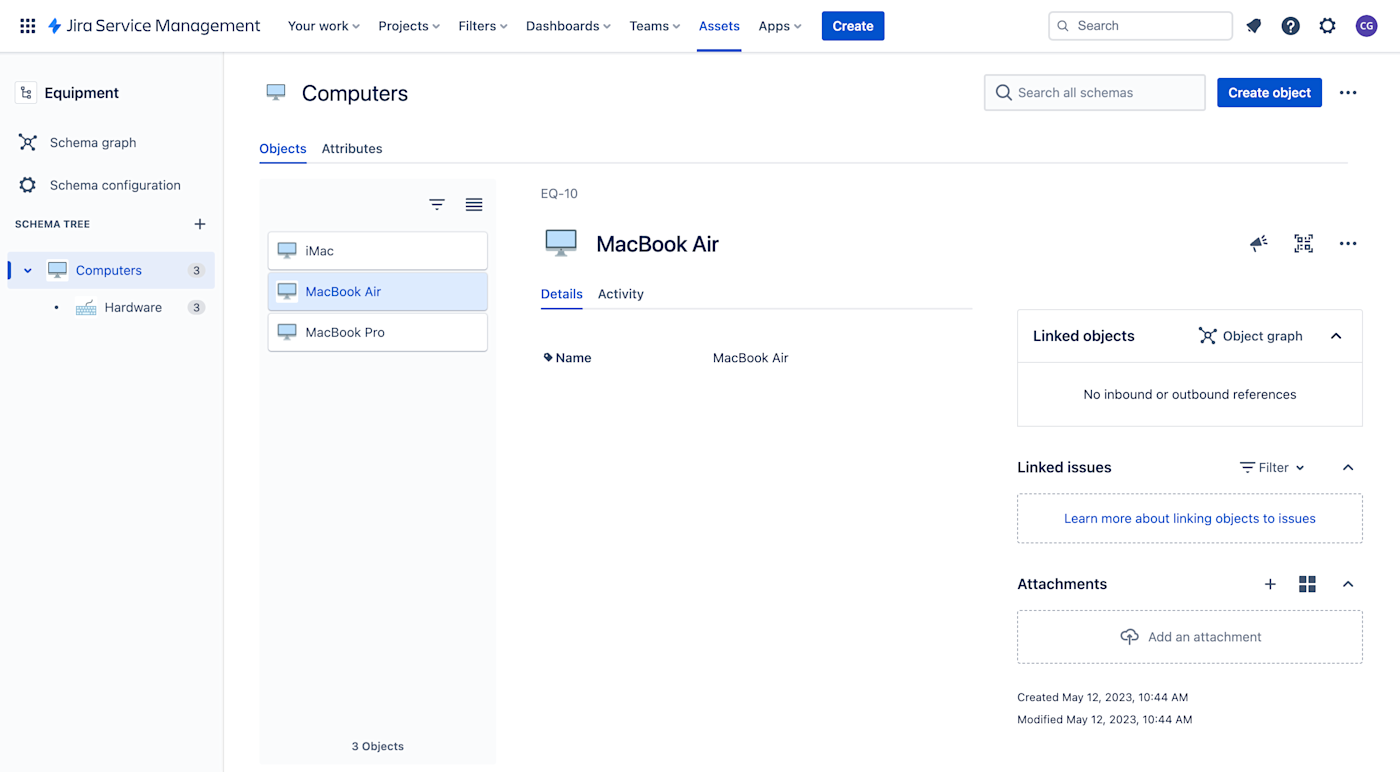The width and height of the screenshot is (1400, 772).
Task: Collapse the Linked issues section
Action: [1348, 467]
